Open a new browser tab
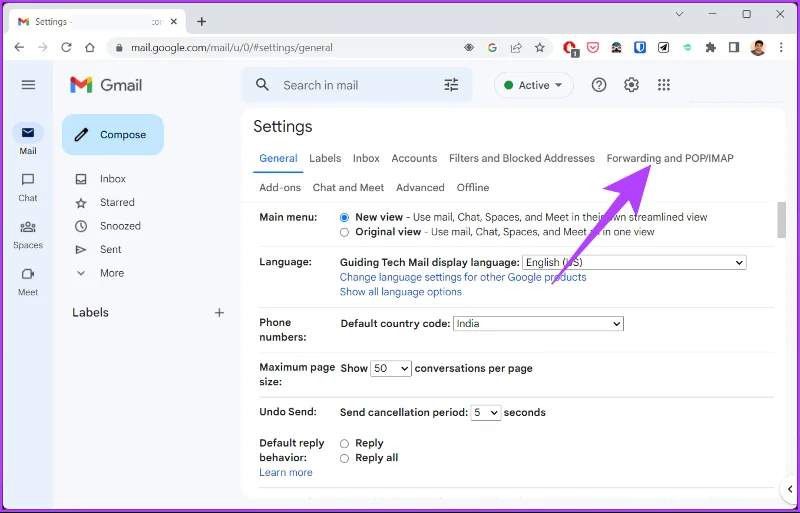This screenshot has height=513, width=800. click(x=202, y=21)
